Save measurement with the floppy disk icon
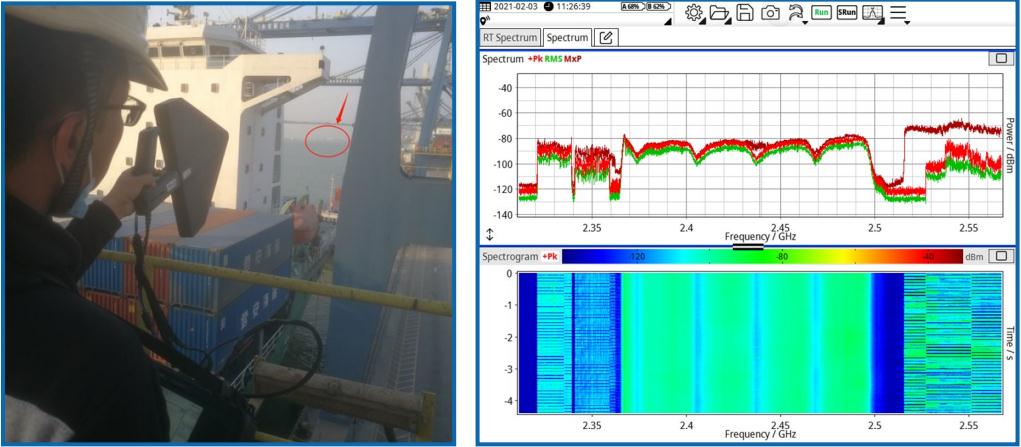Screen dimensions: 1021x447 pyautogui.click(x=745, y=12)
